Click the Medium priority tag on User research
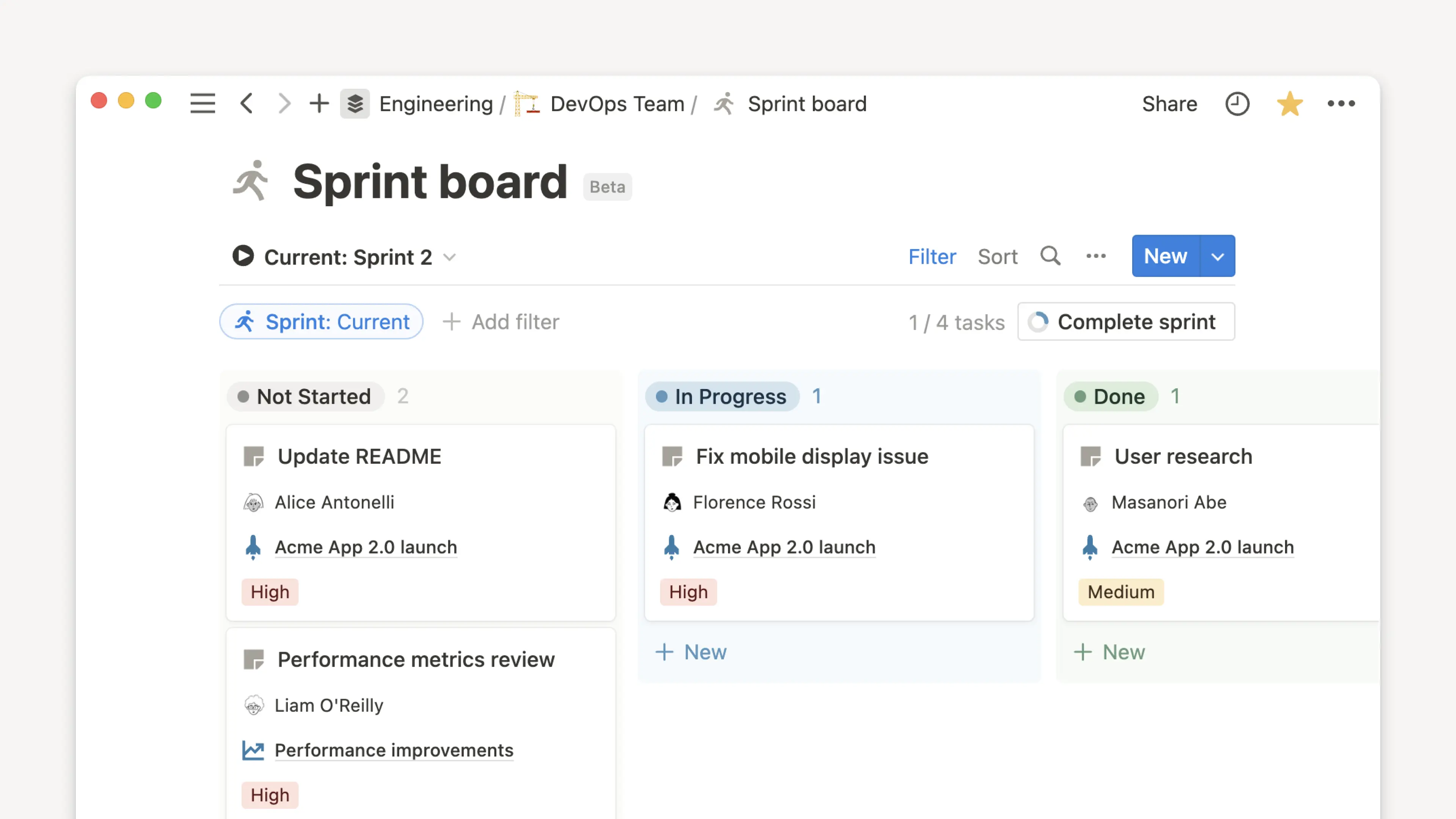 coord(1121,592)
